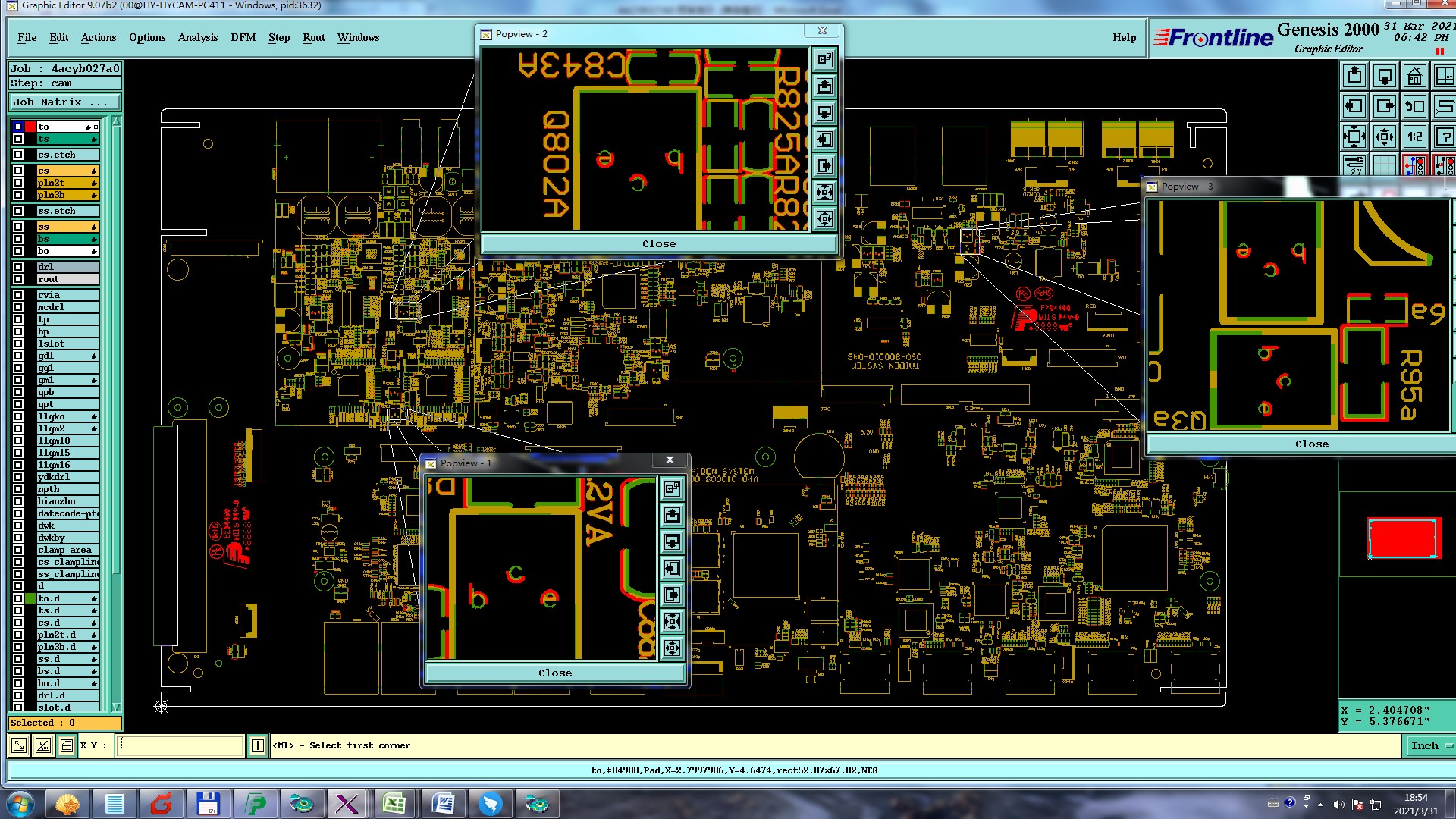Open the Analysis menu
Image resolution: width=1456 pixels, height=819 pixels.
[197, 37]
